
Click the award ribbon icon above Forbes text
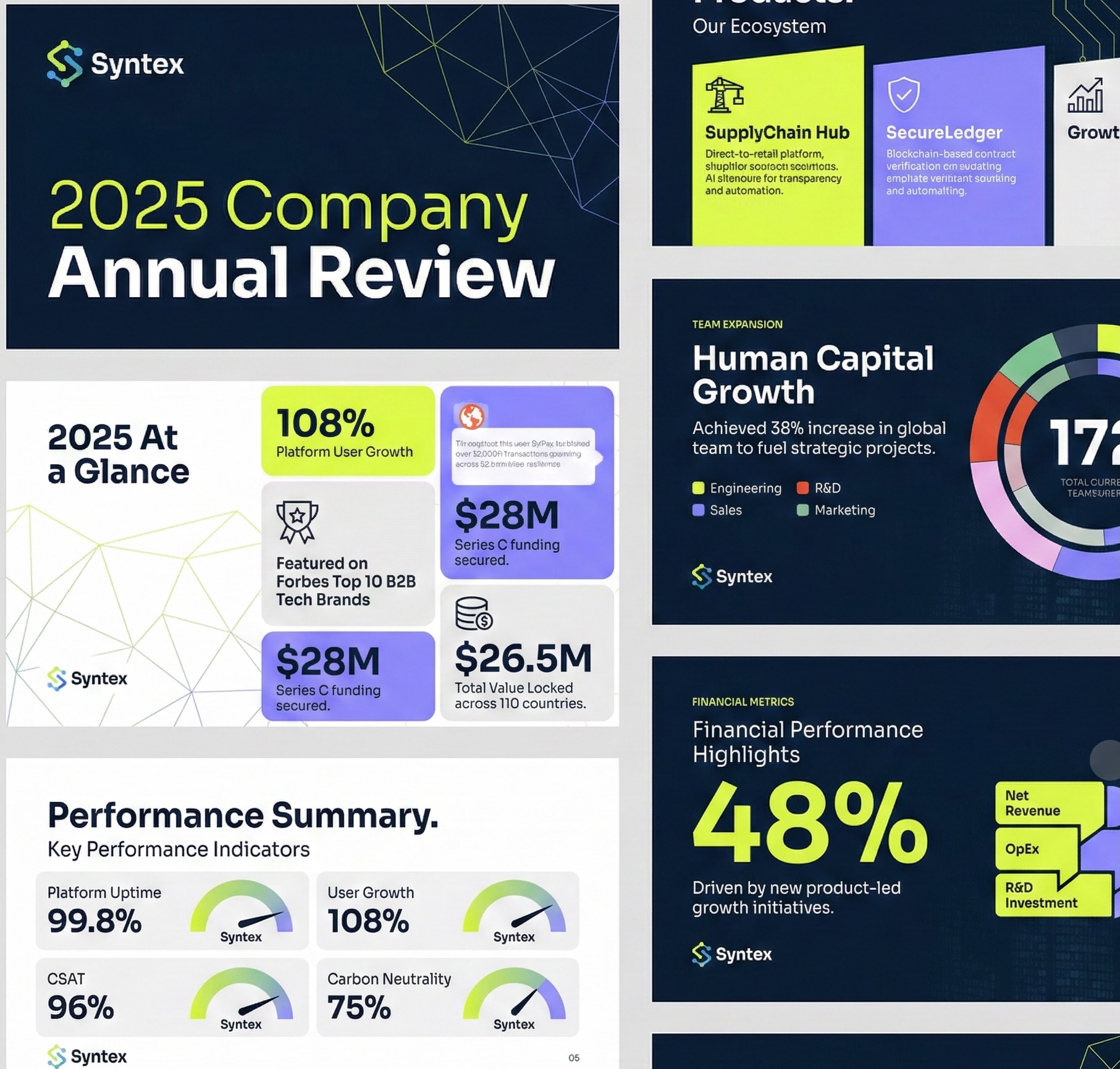297,522
